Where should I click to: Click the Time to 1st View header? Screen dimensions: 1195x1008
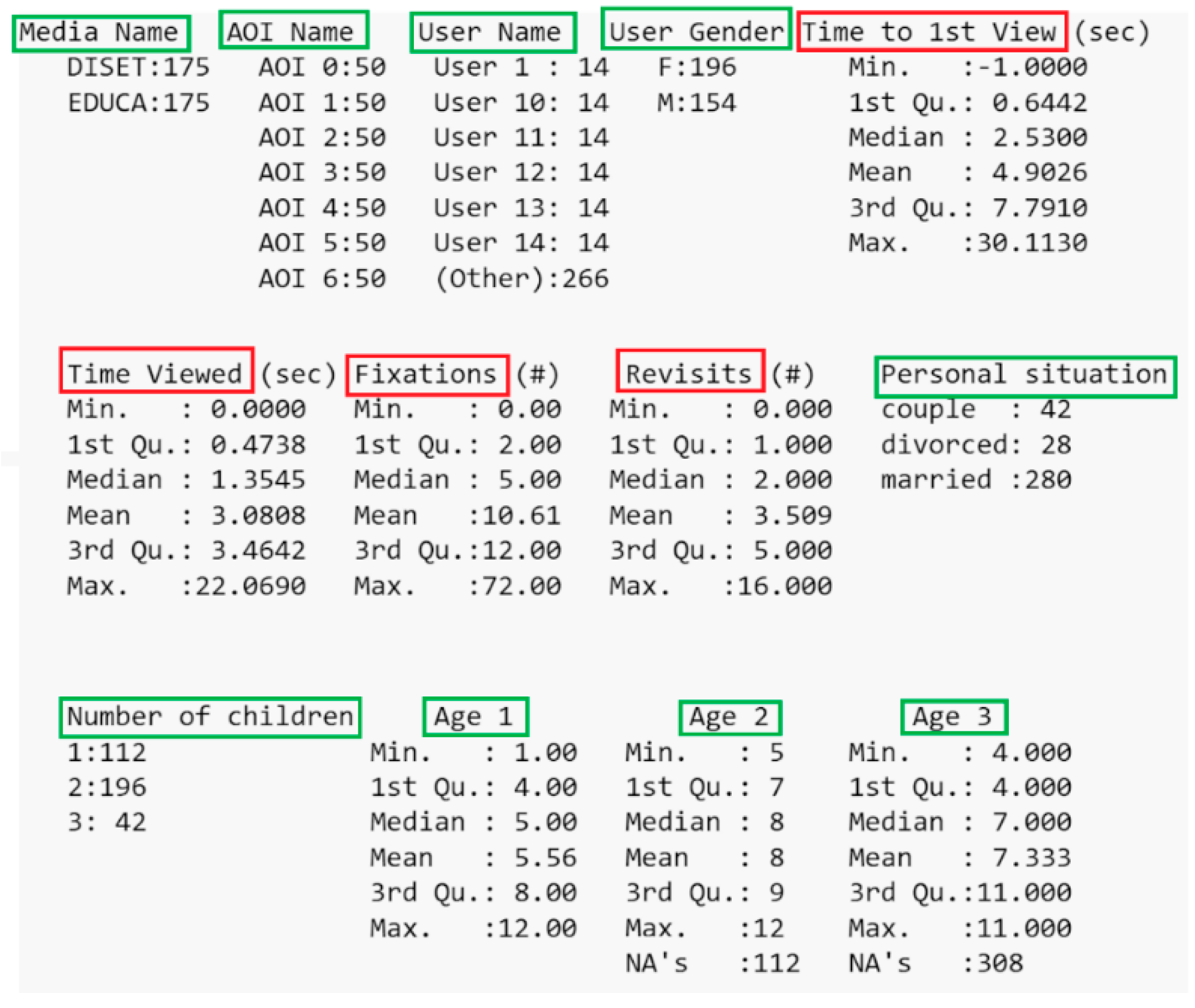[931, 32]
